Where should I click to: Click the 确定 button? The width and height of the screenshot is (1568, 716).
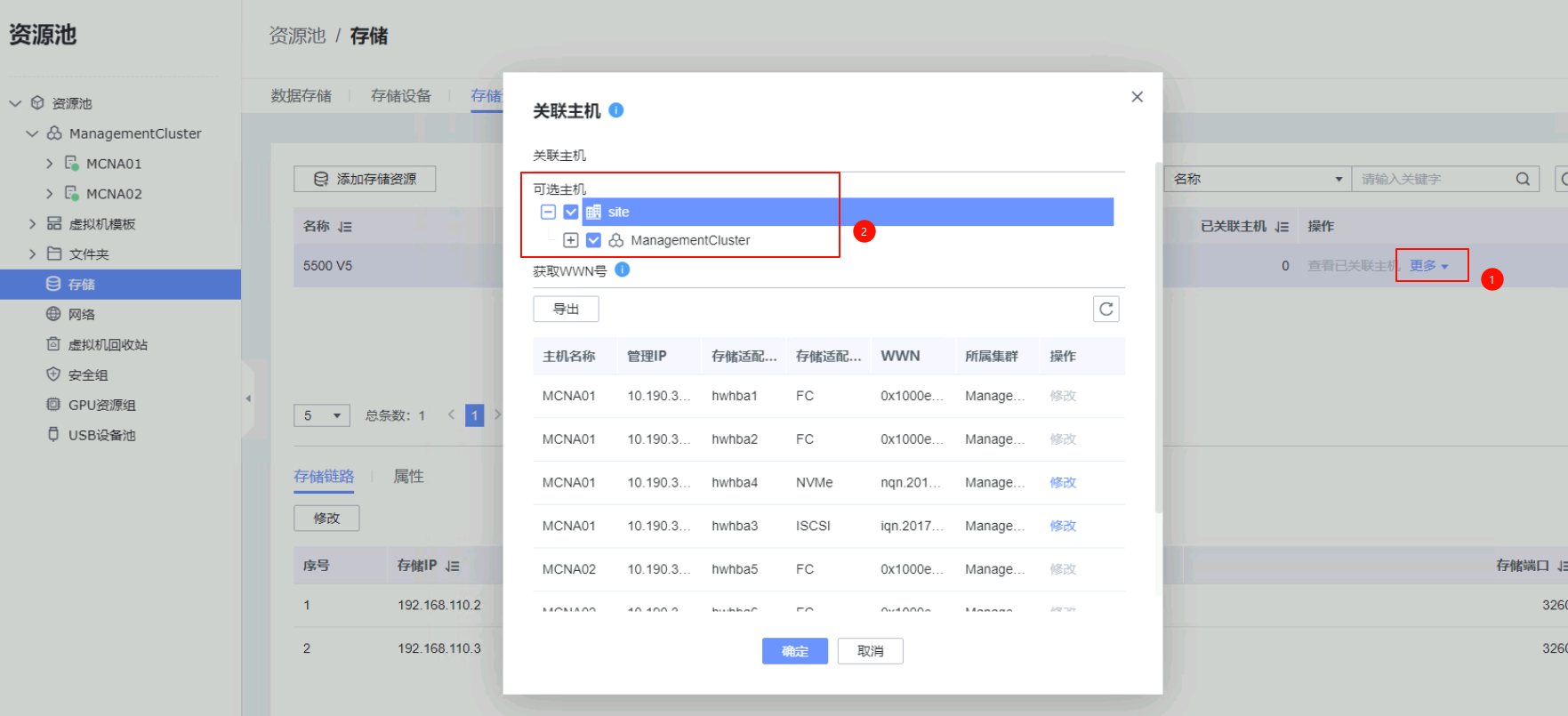click(794, 651)
